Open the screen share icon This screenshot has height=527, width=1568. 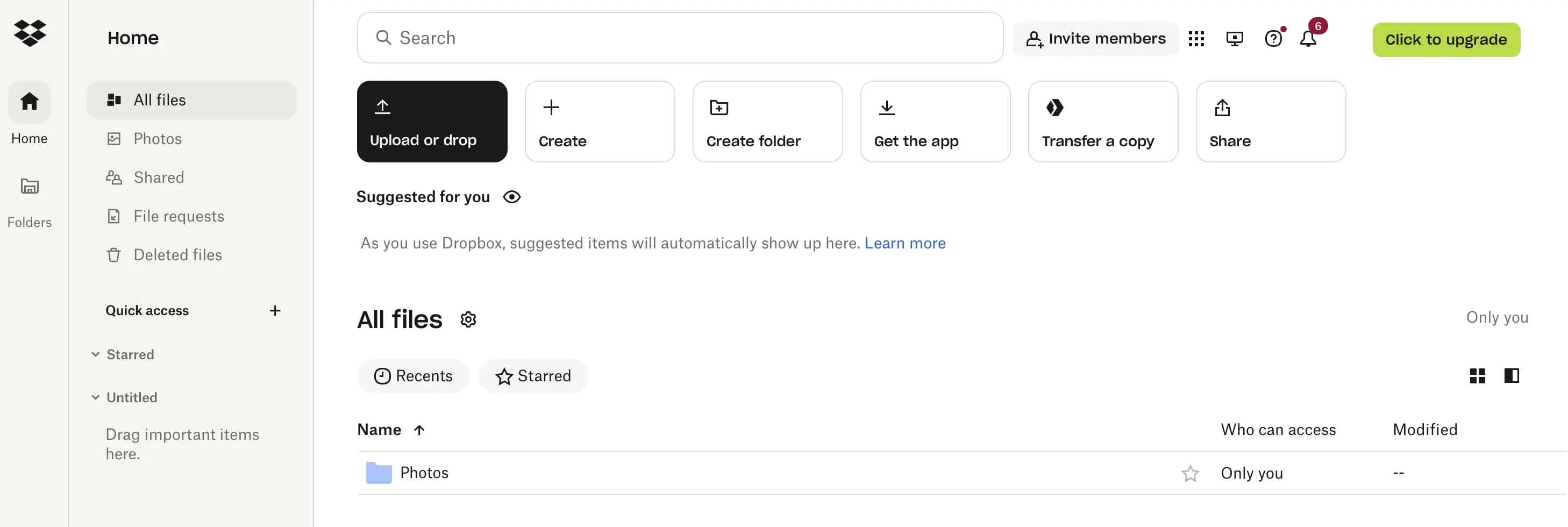tap(1235, 38)
